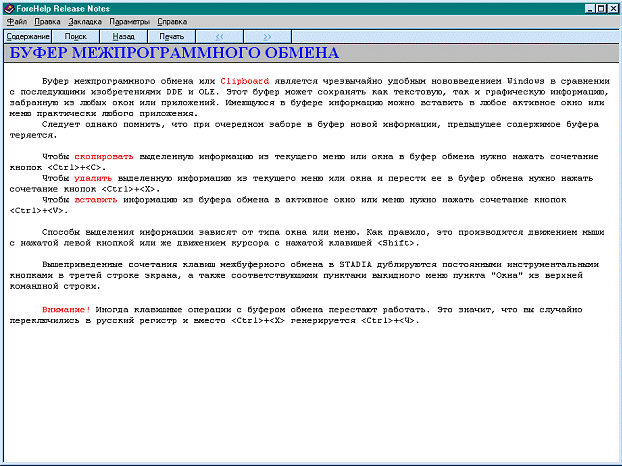
Task: Click the text <Ctrl>+<V>
Action: coord(36,211)
